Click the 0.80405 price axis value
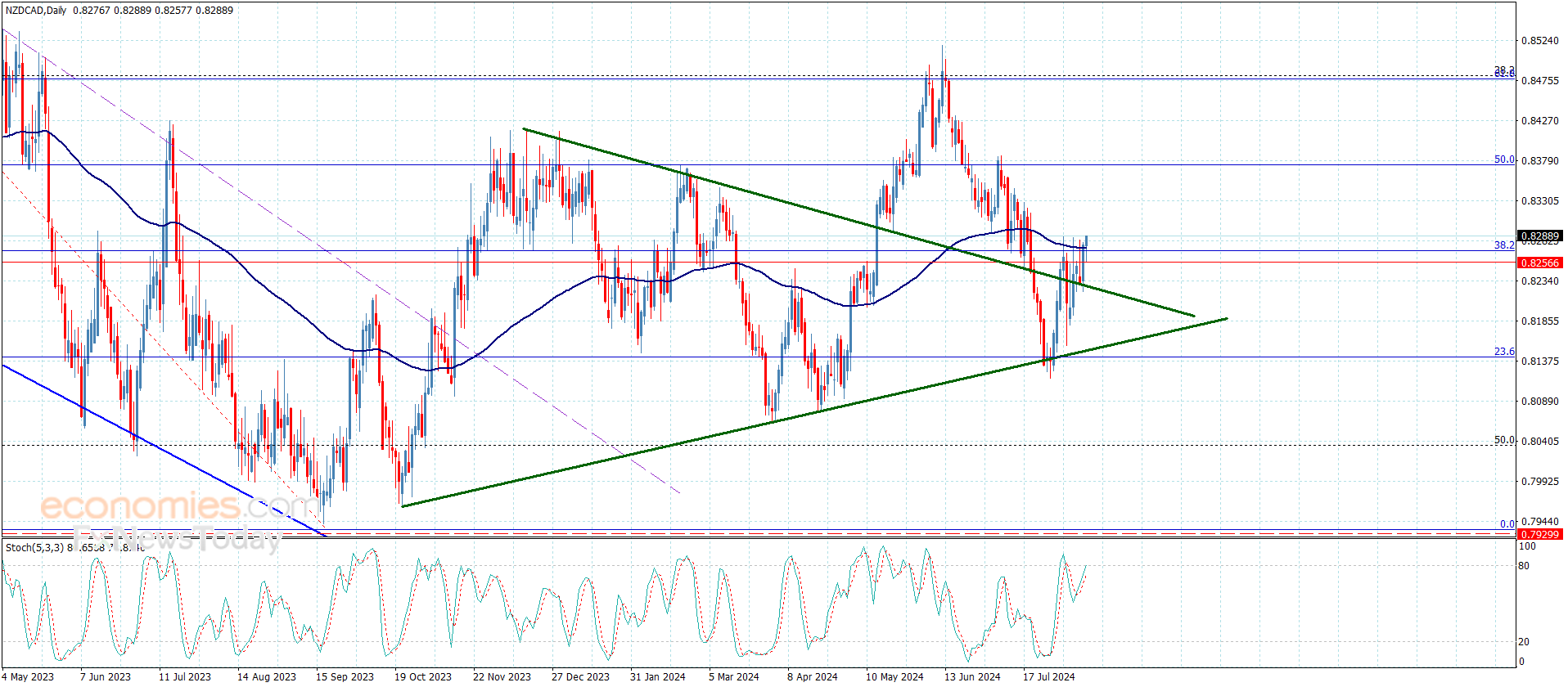This screenshot has width=1568, height=687. (x=1539, y=441)
